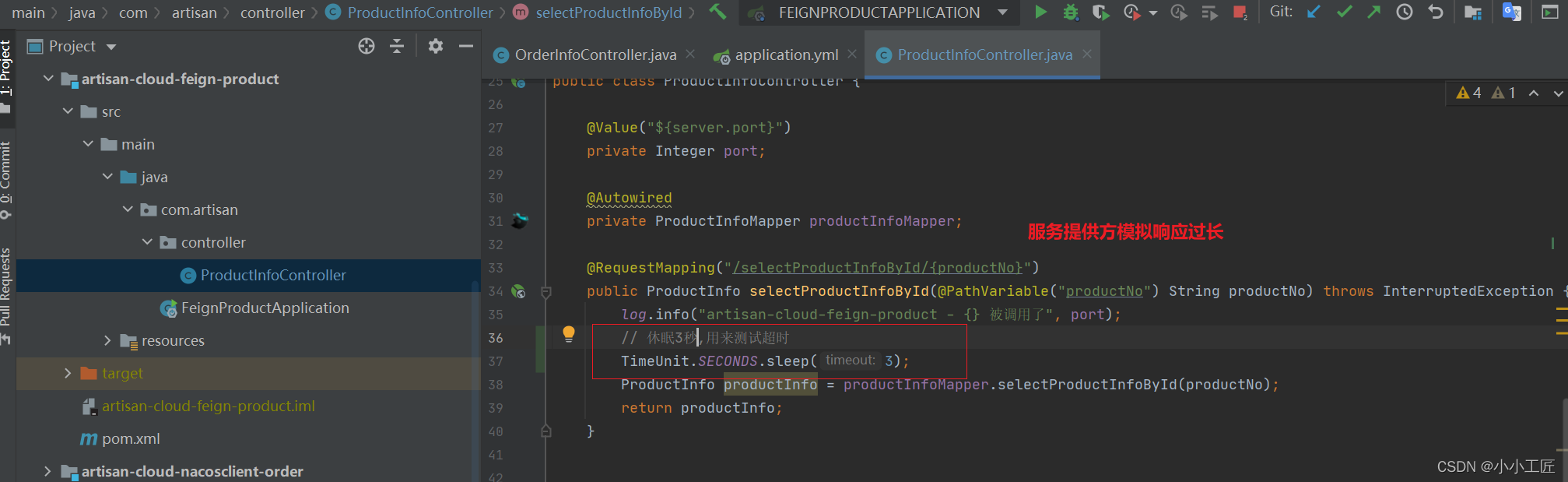1568x482 pixels.
Task: Toggle the Commit tool window
Action: pyautogui.click(x=6, y=175)
